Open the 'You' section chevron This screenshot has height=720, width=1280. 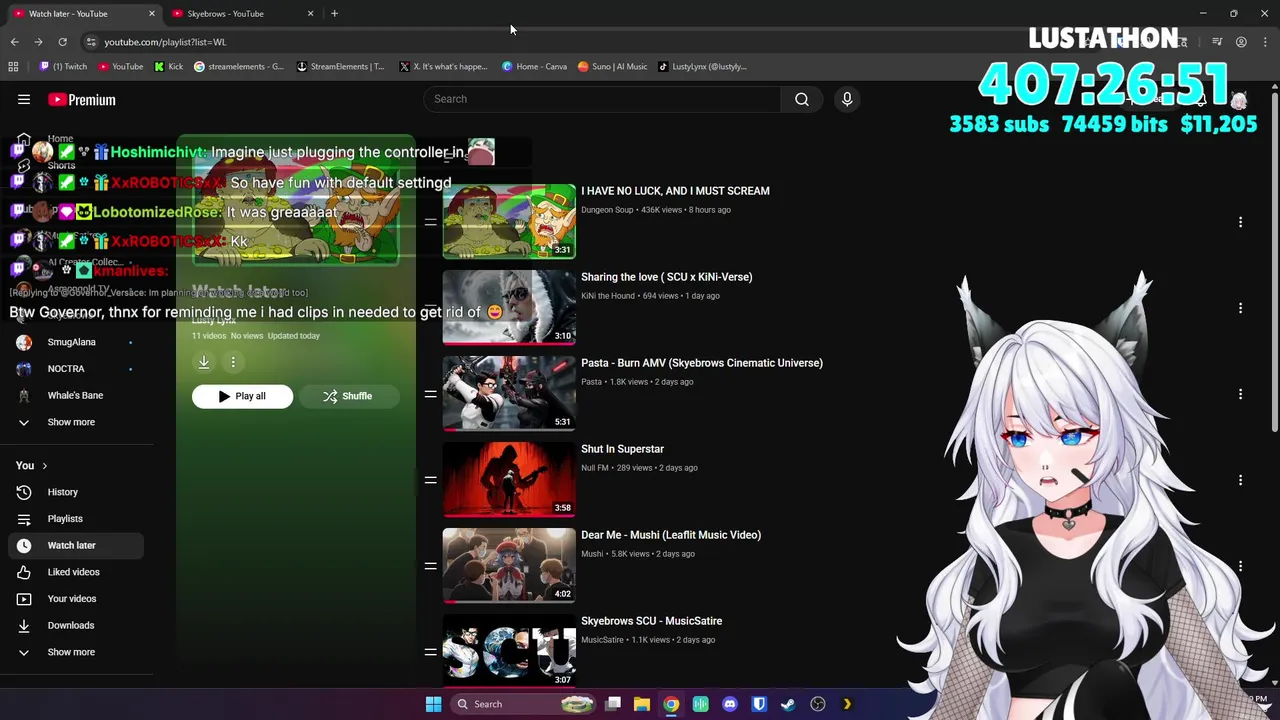pyautogui.click(x=44, y=466)
